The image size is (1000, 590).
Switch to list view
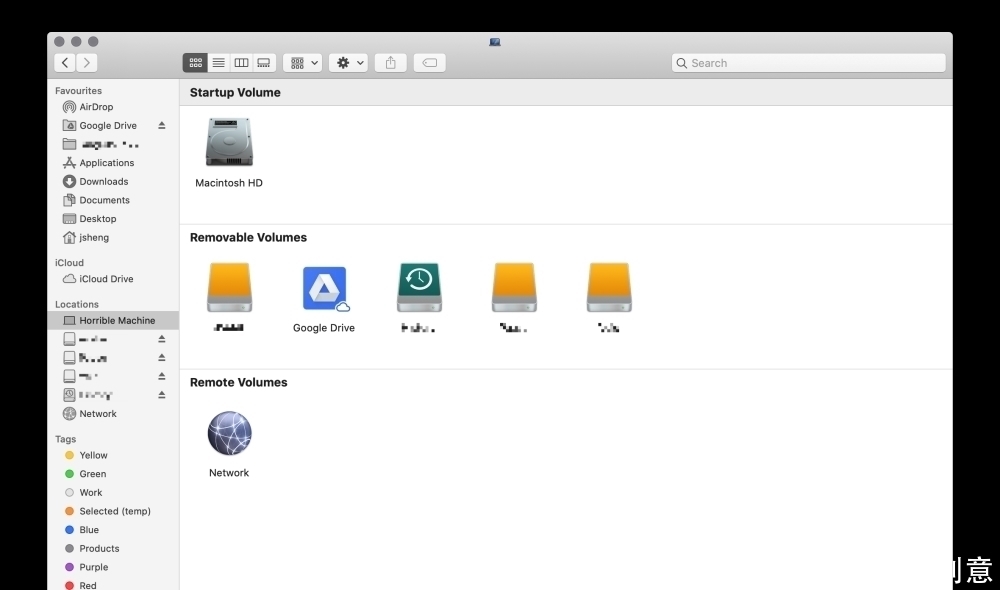tap(218, 63)
